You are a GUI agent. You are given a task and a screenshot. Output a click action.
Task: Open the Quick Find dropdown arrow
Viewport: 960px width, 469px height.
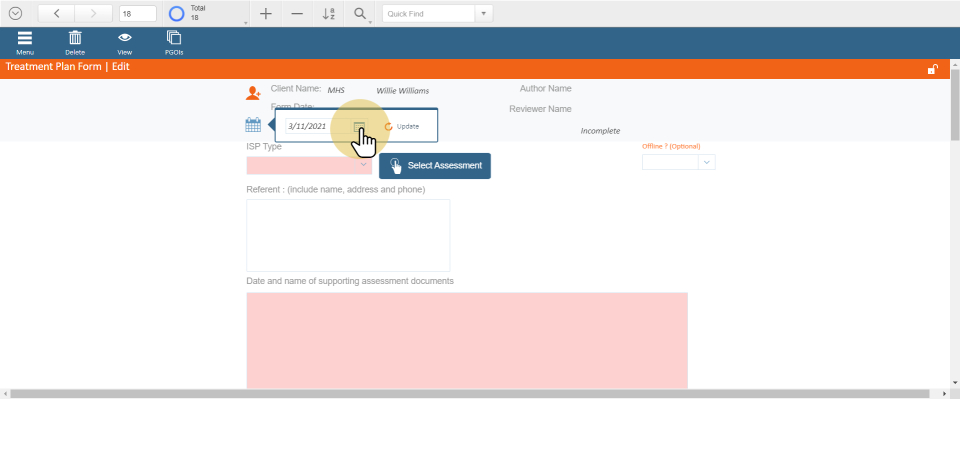[x=484, y=14]
